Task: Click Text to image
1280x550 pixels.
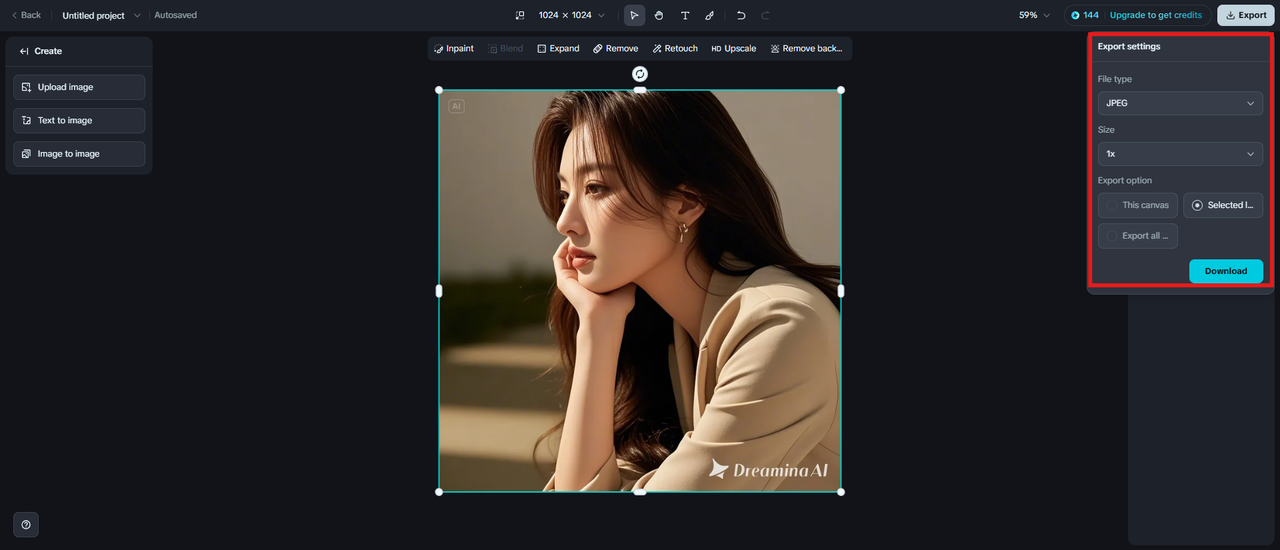Action: [79, 120]
